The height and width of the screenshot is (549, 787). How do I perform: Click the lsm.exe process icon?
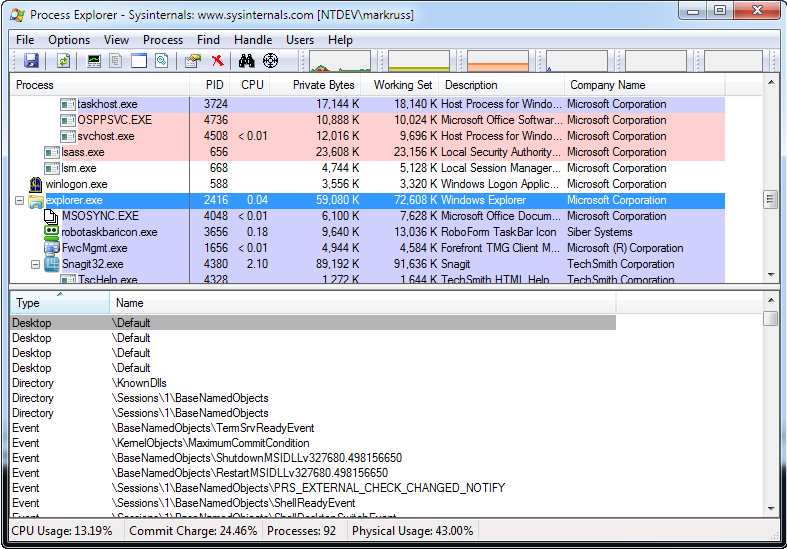click(52, 169)
